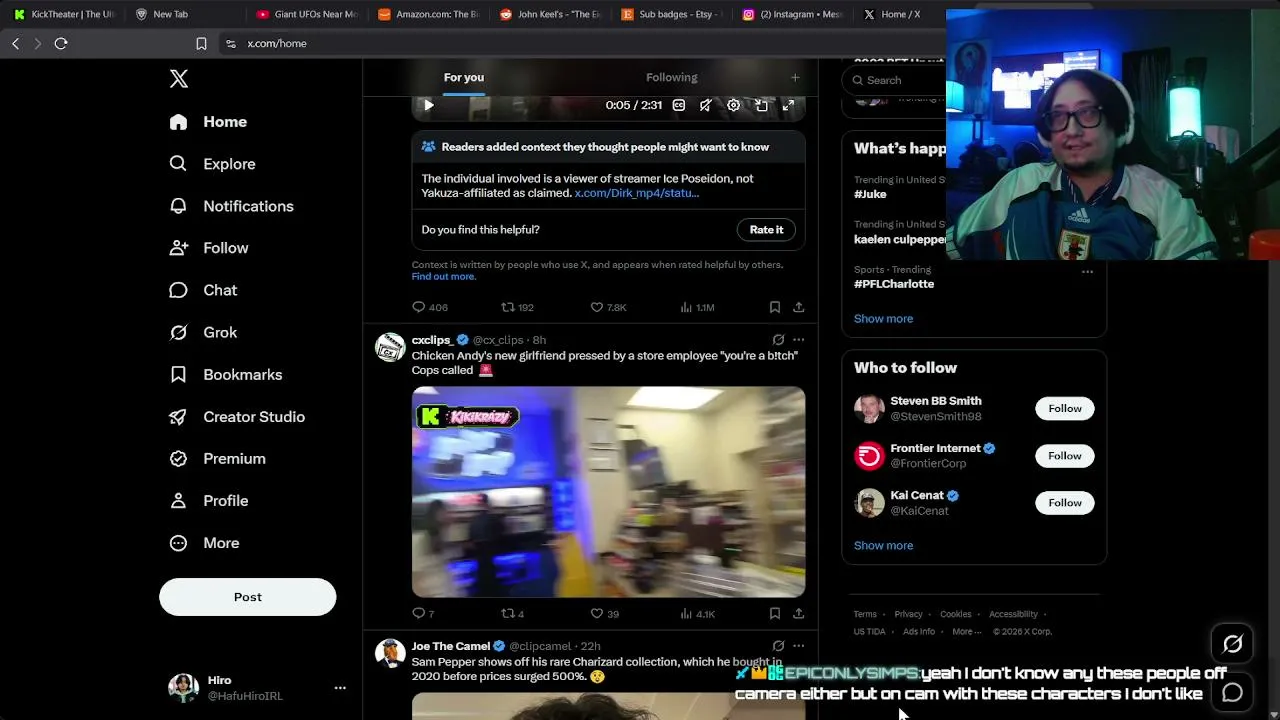This screenshot has width=1280, height=720.
Task: Click the reply icon with 406 replies
Action: coord(419,307)
